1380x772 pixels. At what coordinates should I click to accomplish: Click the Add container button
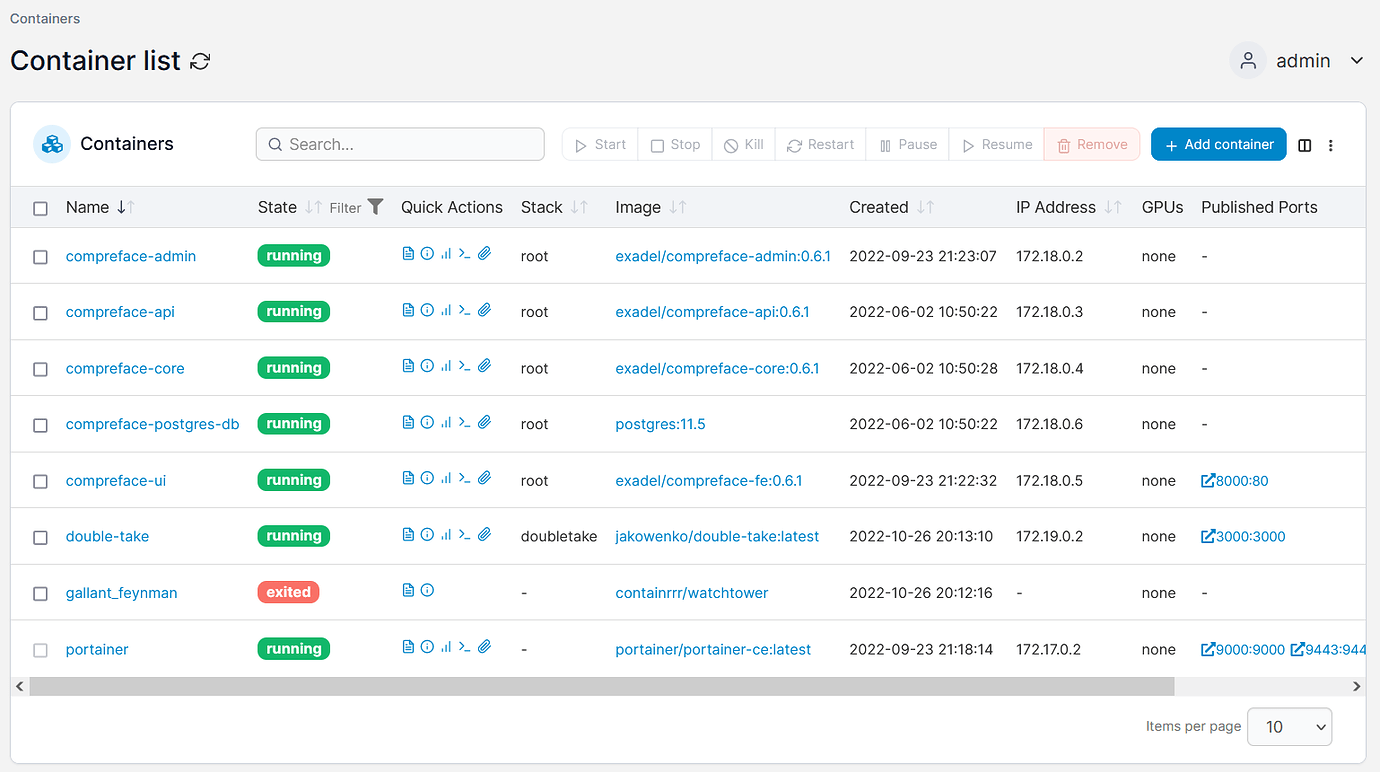[1219, 144]
